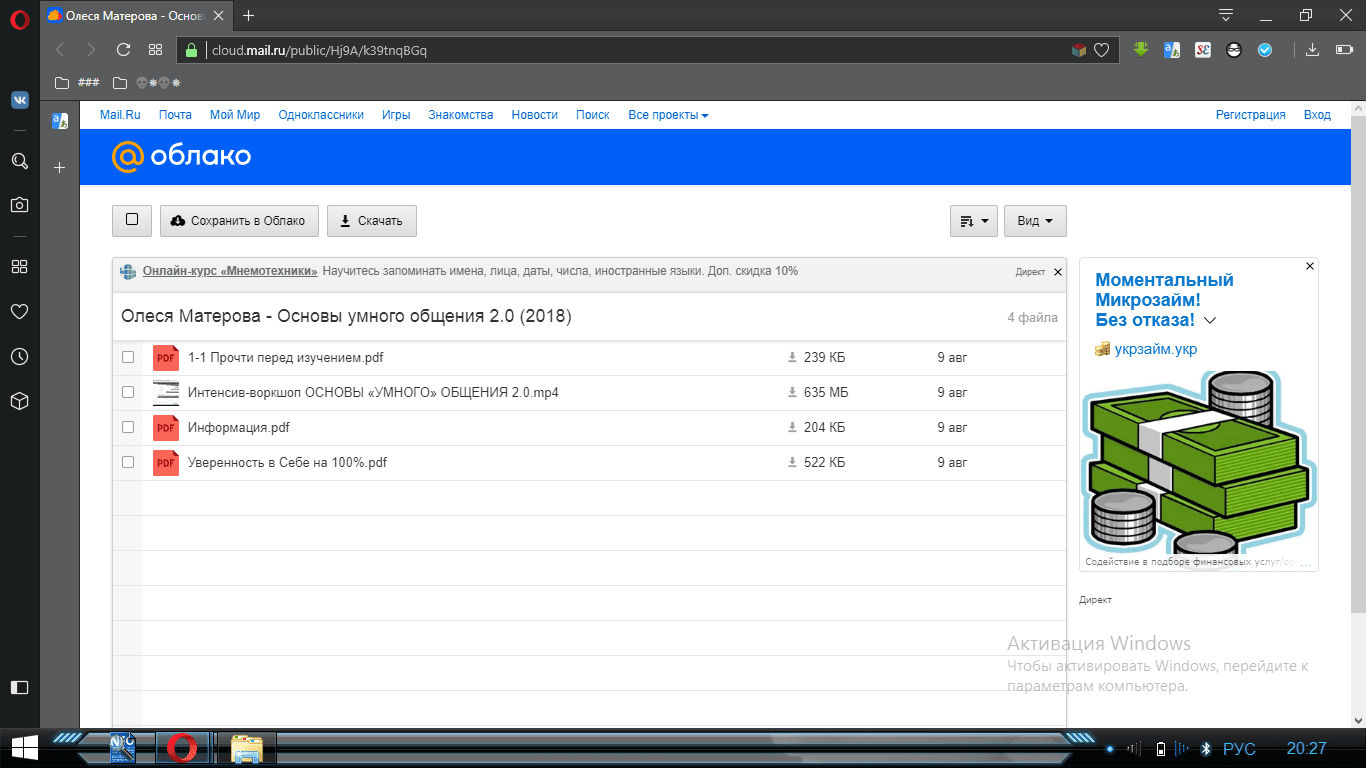Screen dimensions: 1366x768
Task: Open the glasses-face extension icon
Action: (1235, 49)
